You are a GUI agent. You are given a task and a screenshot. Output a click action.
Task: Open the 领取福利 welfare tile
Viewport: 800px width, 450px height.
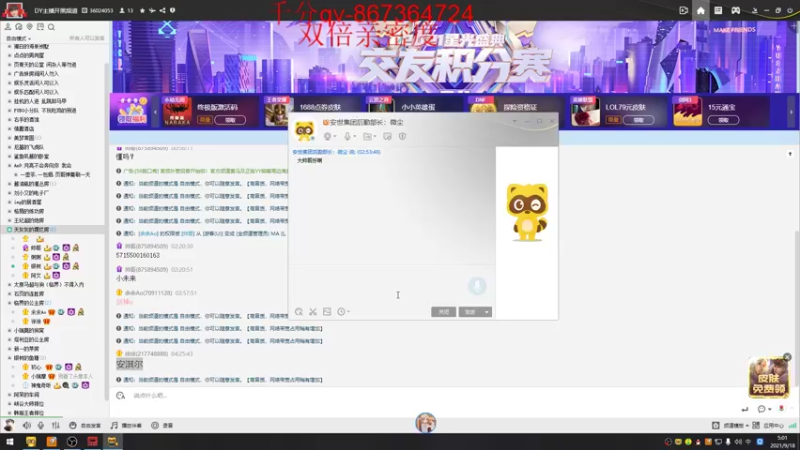click(132, 111)
